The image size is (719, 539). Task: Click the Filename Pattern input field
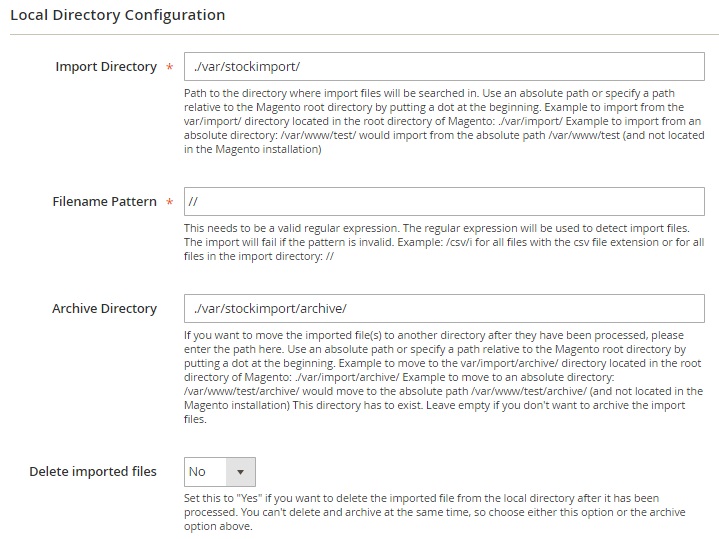pos(444,202)
